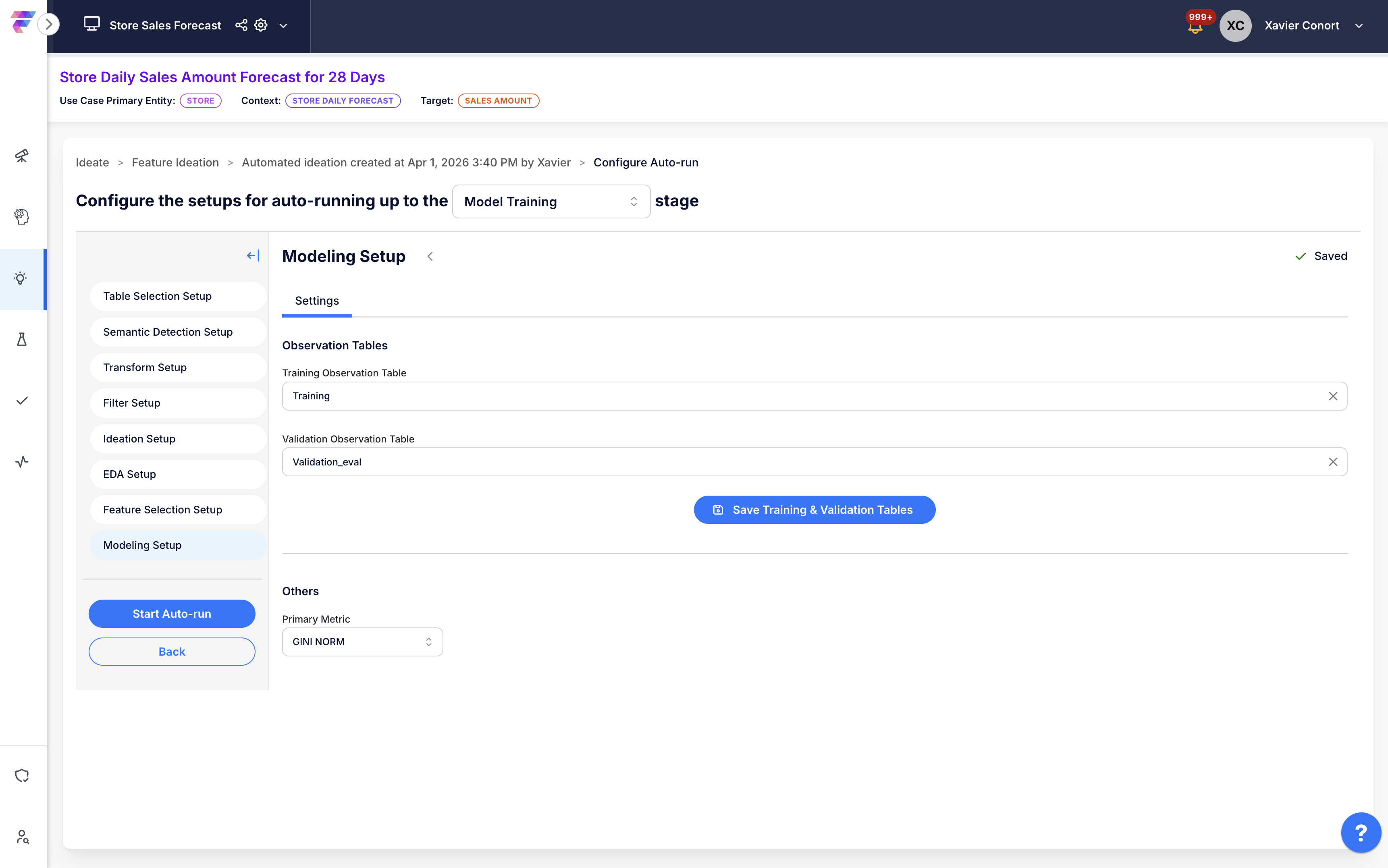
Task: Click the telescope icon in the left sidebar
Action: click(x=22, y=156)
